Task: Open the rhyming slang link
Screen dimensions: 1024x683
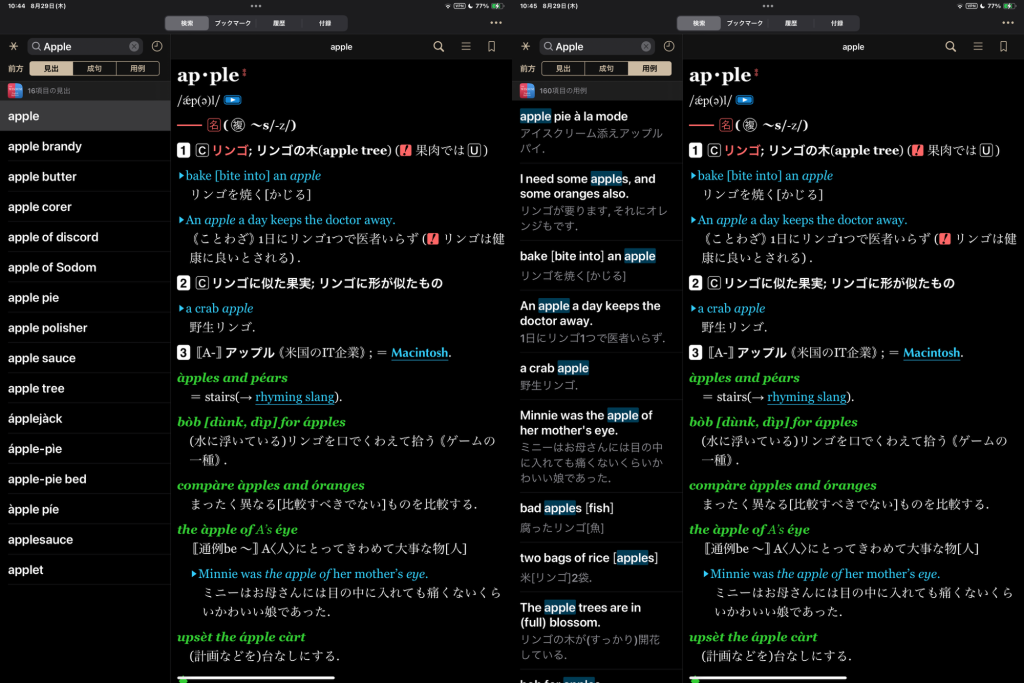Action: point(295,397)
